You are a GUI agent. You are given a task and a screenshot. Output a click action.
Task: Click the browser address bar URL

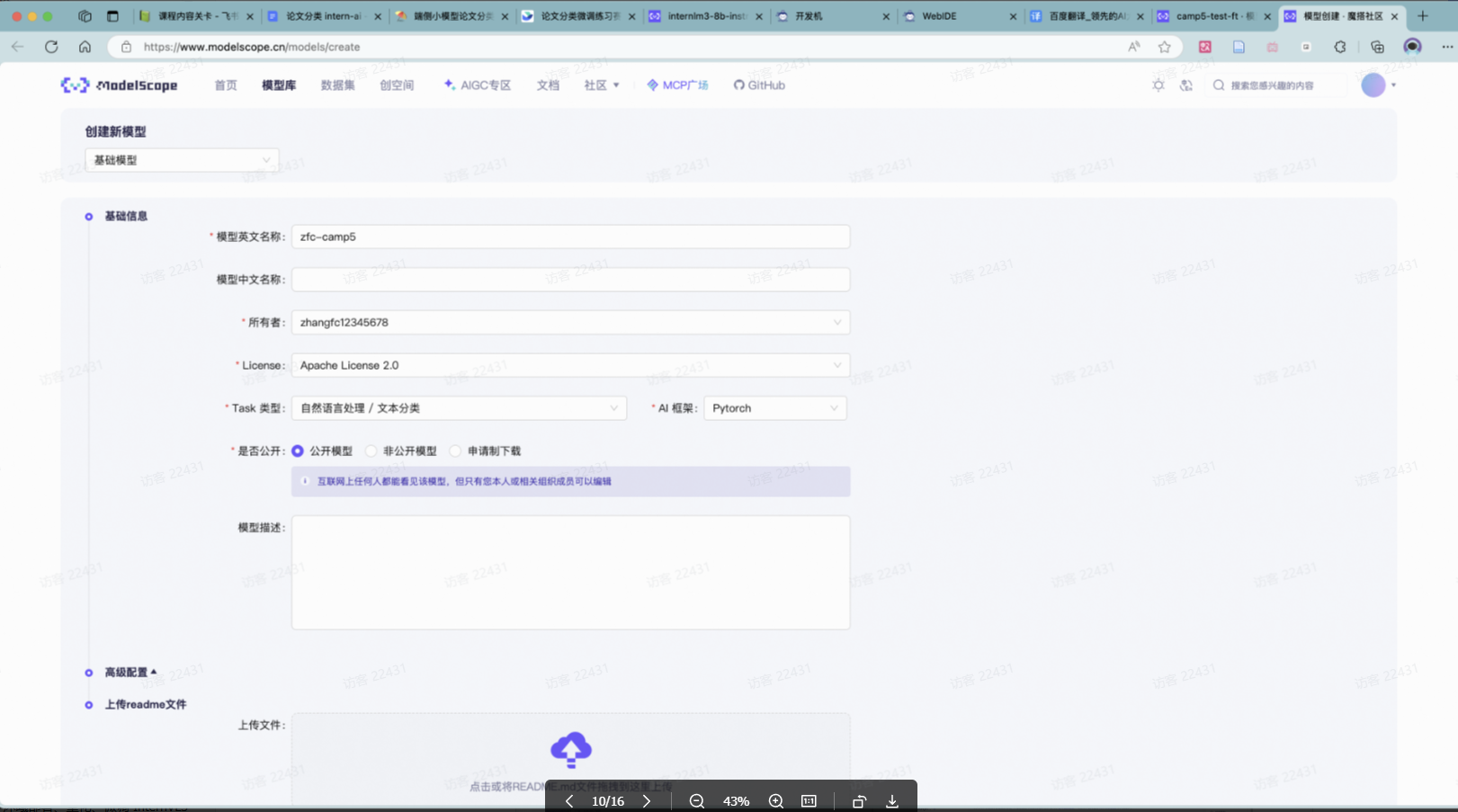click(x=252, y=47)
